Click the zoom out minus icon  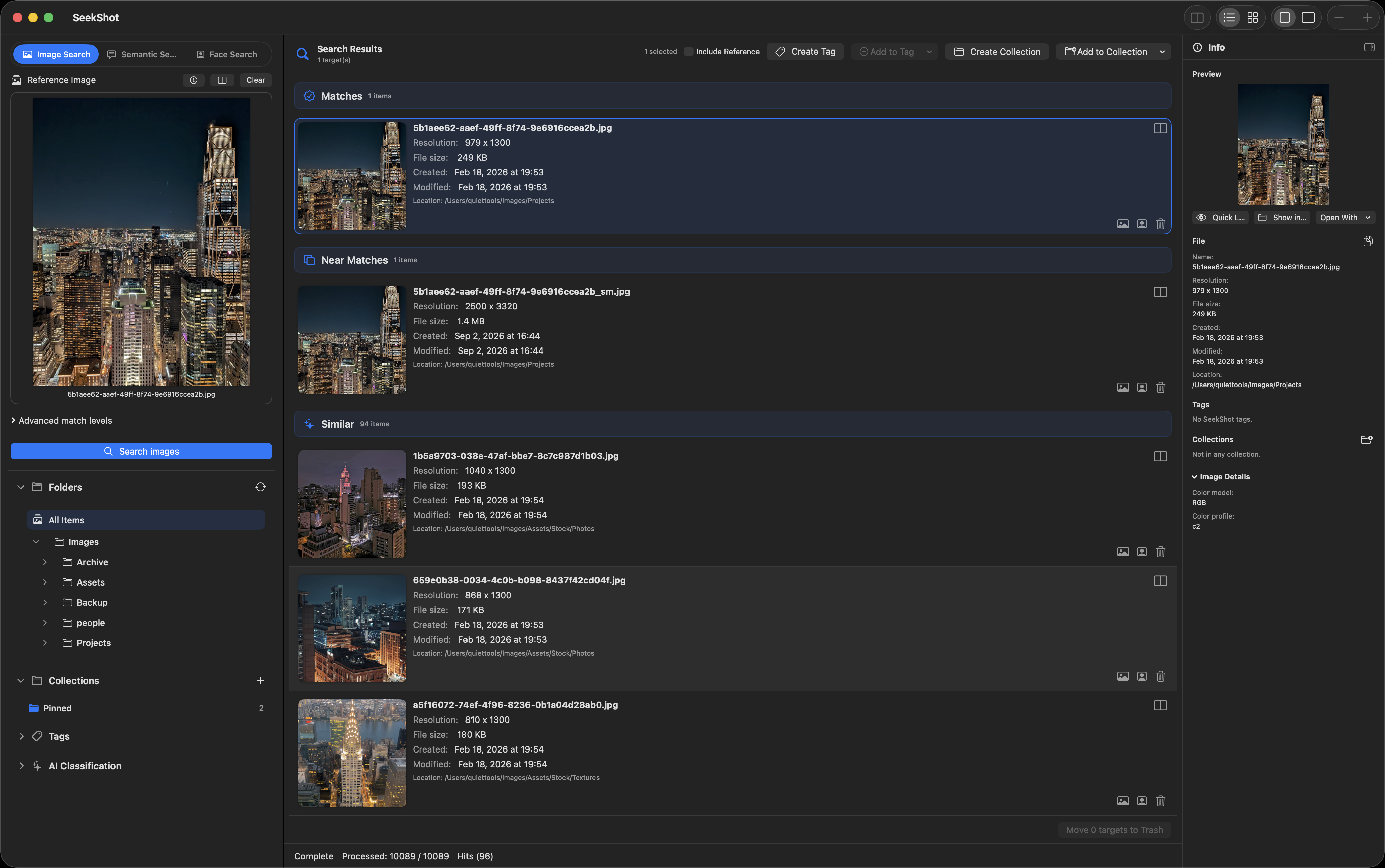1339,18
